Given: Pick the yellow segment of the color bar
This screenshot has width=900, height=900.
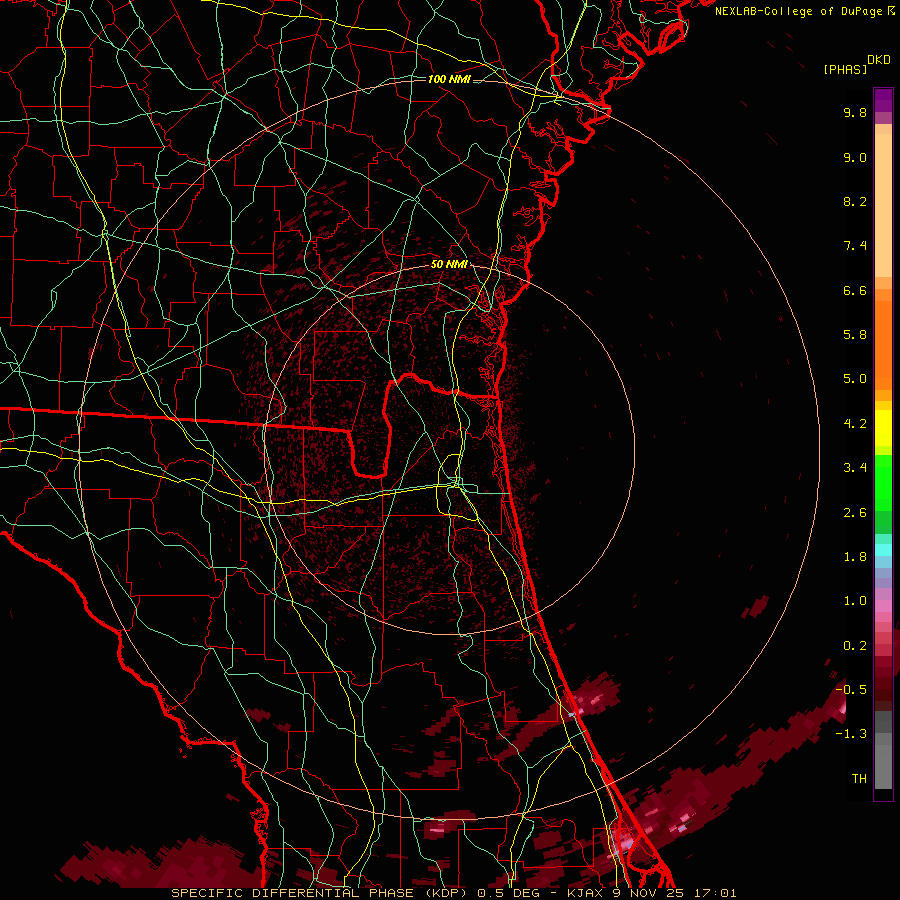Looking at the screenshot, I should (883, 428).
